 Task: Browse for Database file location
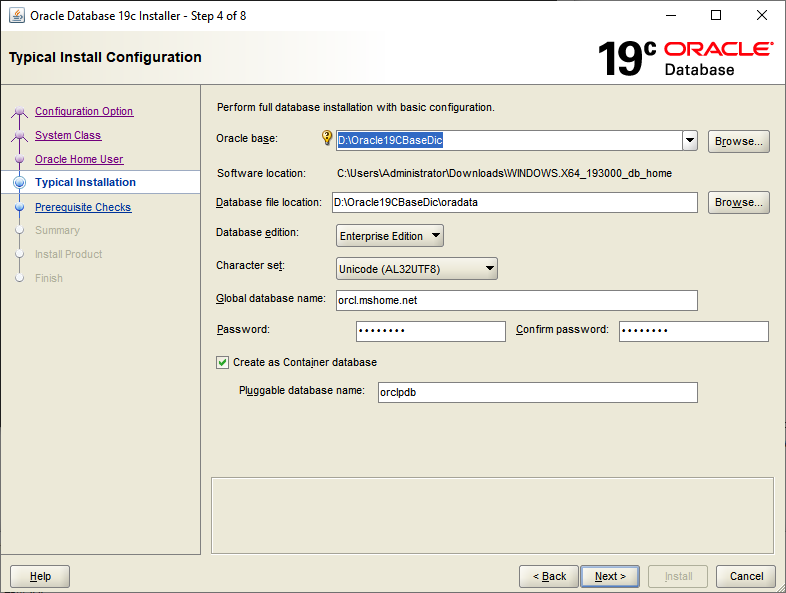[738, 203]
